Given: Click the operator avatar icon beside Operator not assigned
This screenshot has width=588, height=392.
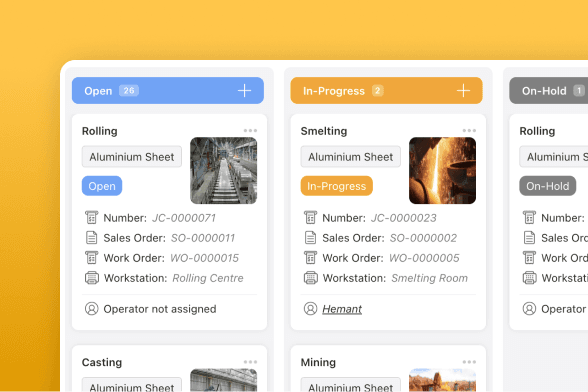Looking at the screenshot, I should tap(92, 309).
